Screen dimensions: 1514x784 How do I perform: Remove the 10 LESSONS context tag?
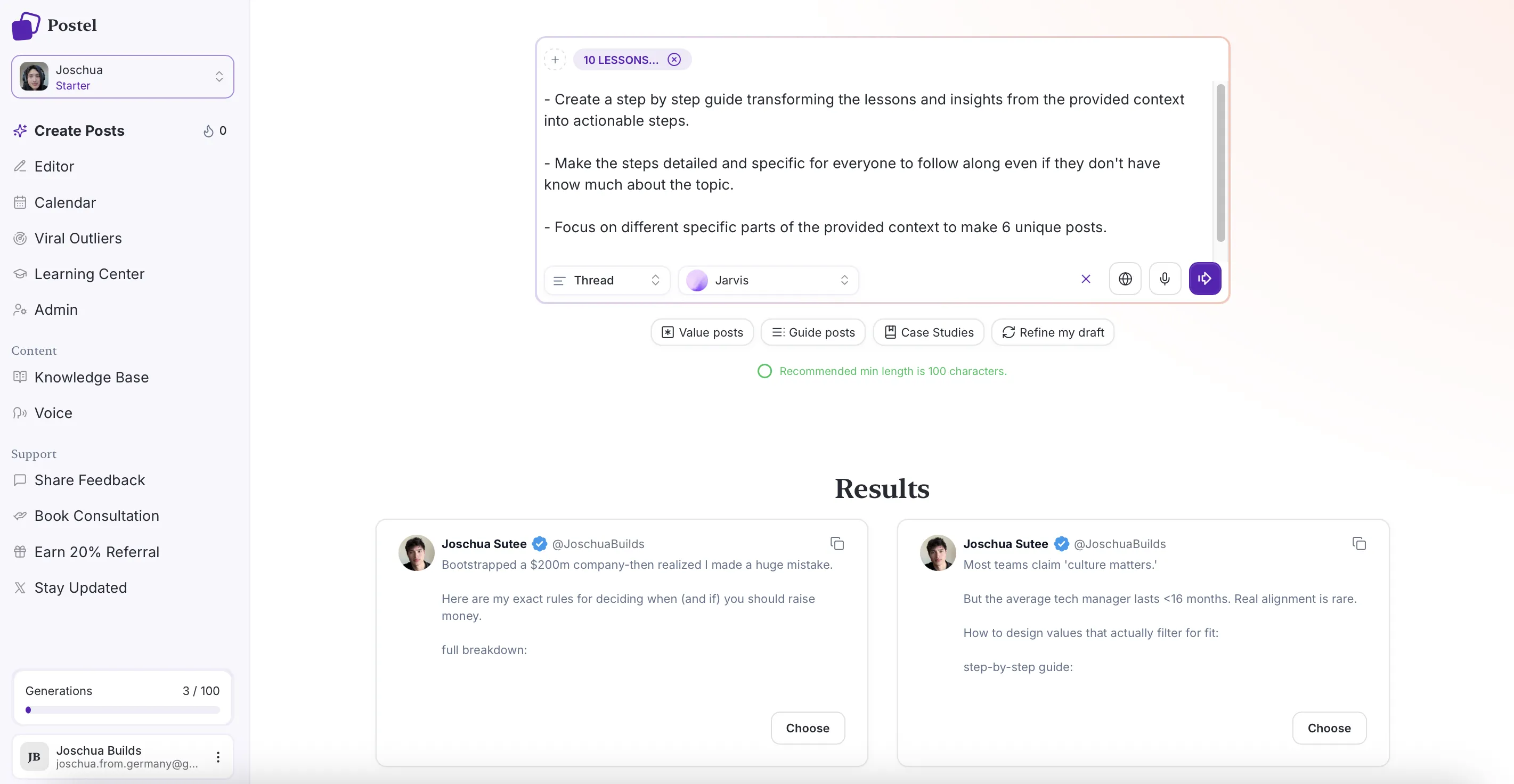pyautogui.click(x=674, y=59)
